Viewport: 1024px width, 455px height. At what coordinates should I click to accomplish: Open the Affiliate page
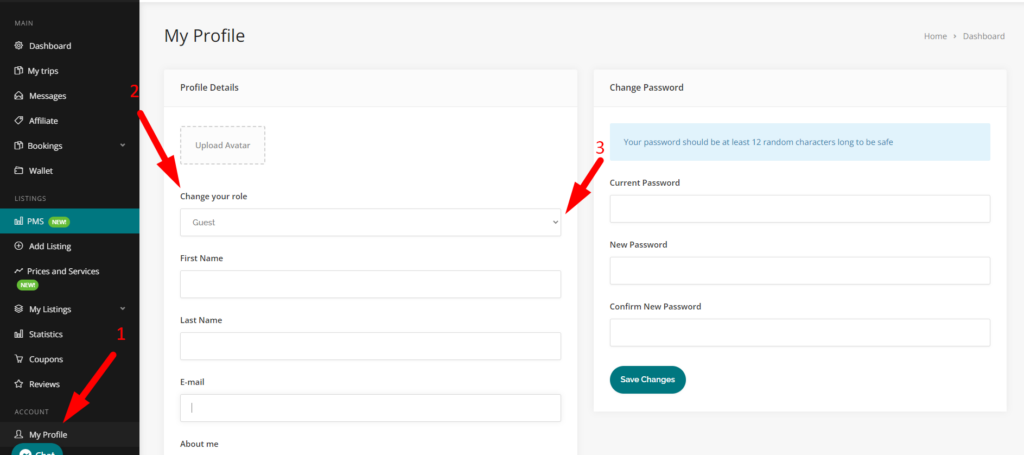coord(43,121)
